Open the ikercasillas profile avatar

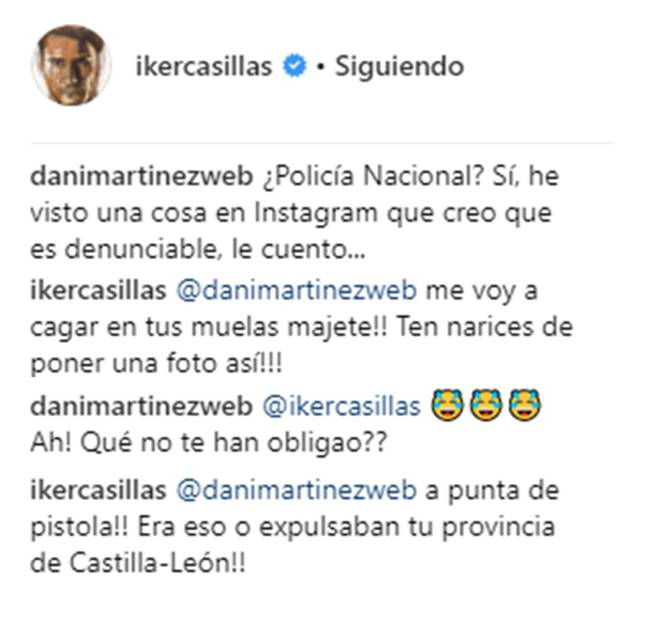click(x=71, y=66)
